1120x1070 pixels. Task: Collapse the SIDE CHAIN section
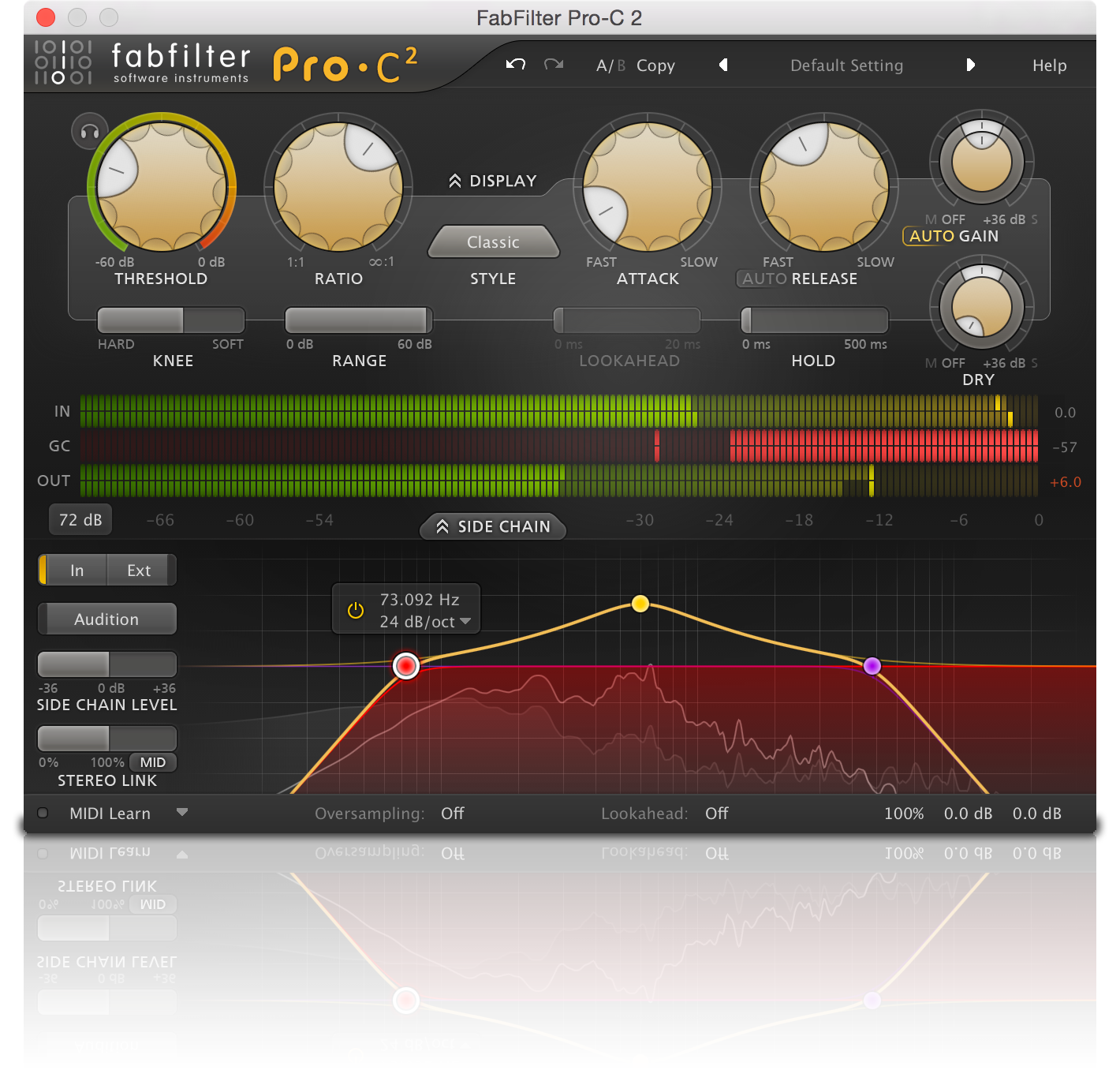(x=493, y=526)
